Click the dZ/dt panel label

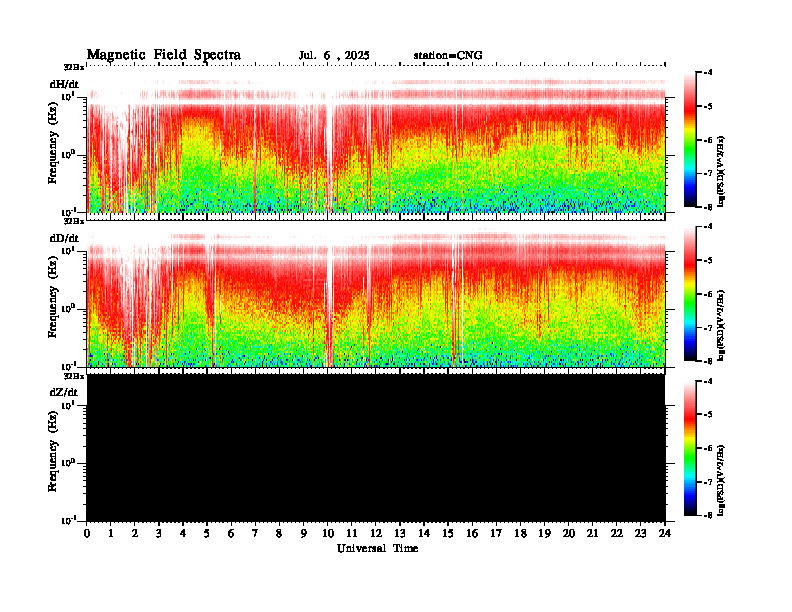pos(64,392)
